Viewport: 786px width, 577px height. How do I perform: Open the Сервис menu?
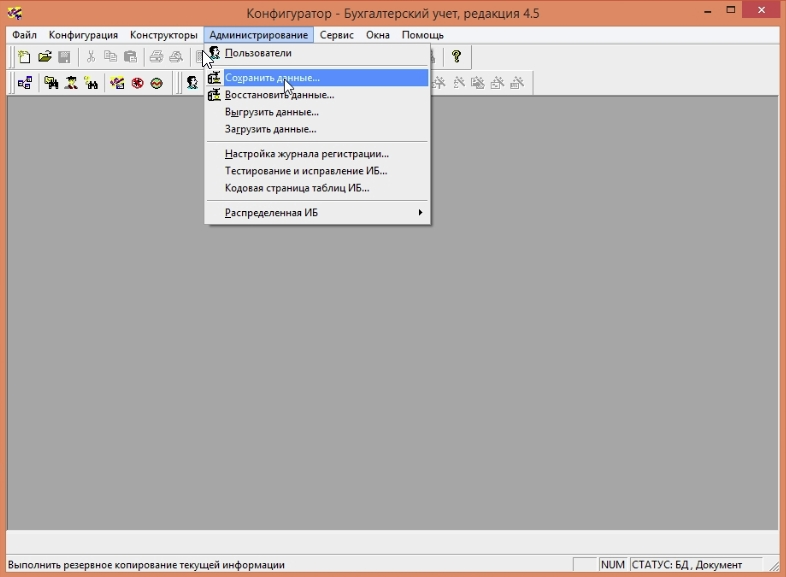point(337,35)
